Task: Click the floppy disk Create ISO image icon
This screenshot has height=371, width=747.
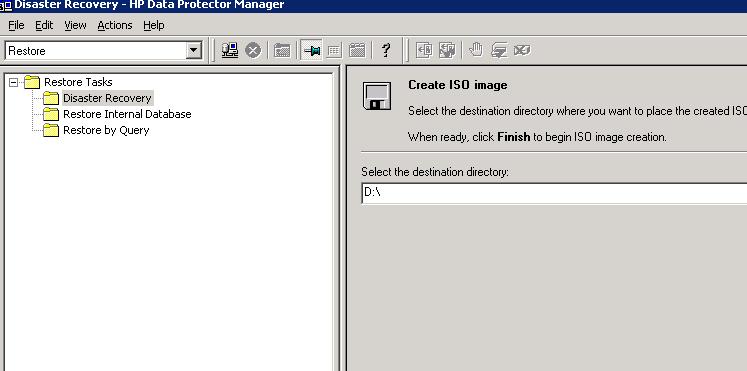Action: coord(377,96)
